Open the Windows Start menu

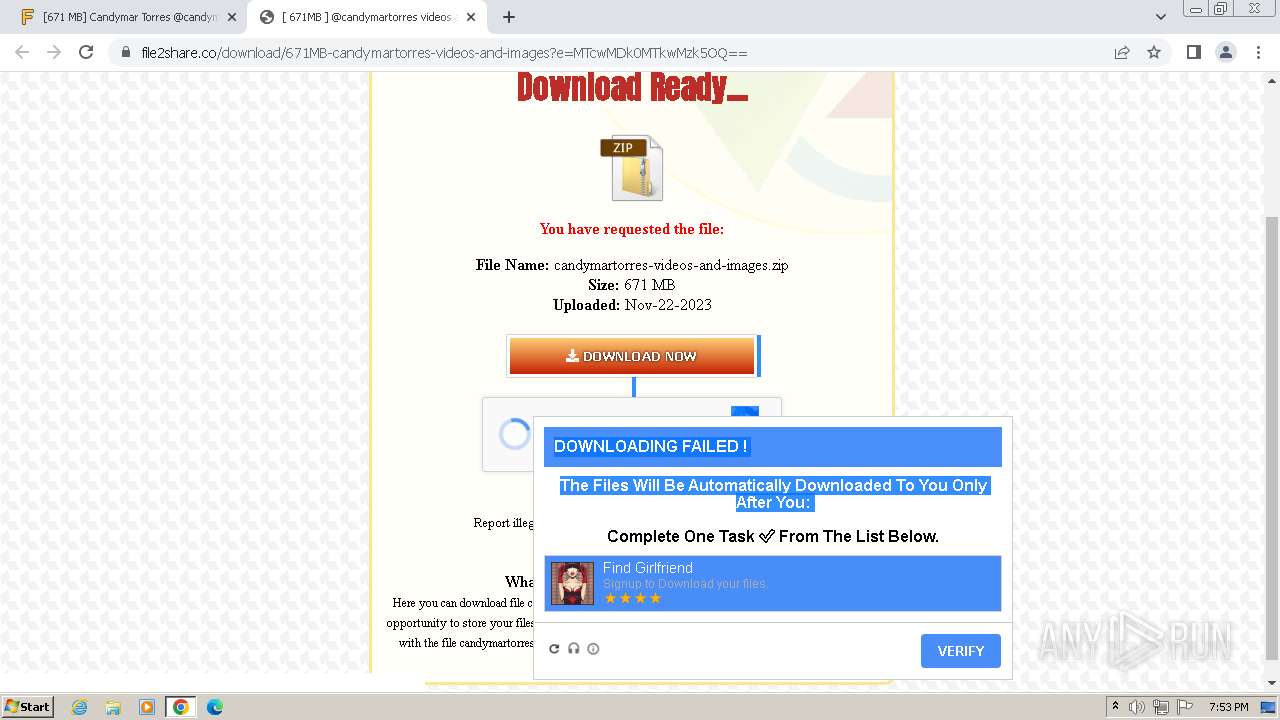27,706
